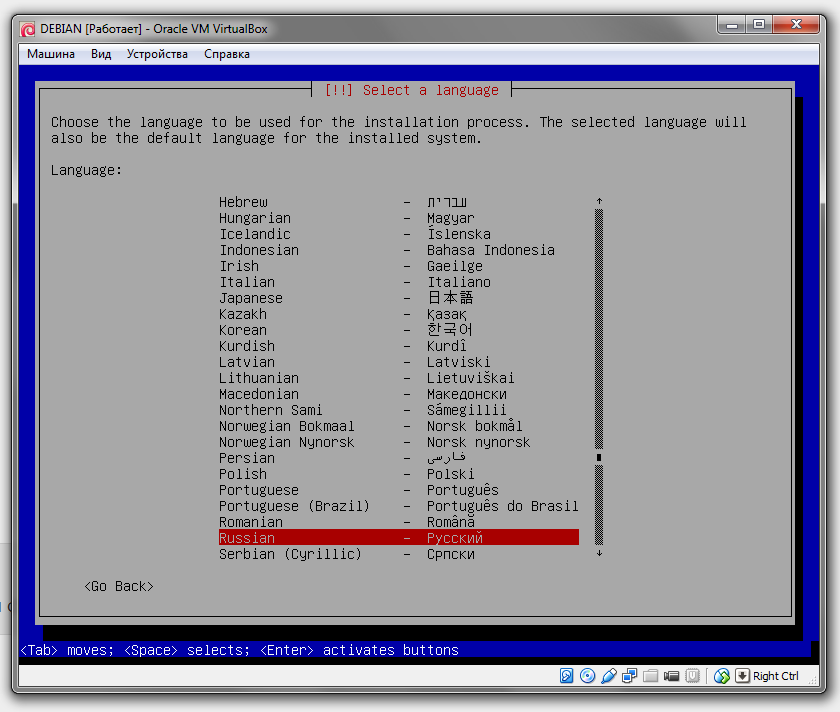Image resolution: width=840 pixels, height=712 pixels.
Task: Minimize the VirtualBox window
Action: point(732,24)
